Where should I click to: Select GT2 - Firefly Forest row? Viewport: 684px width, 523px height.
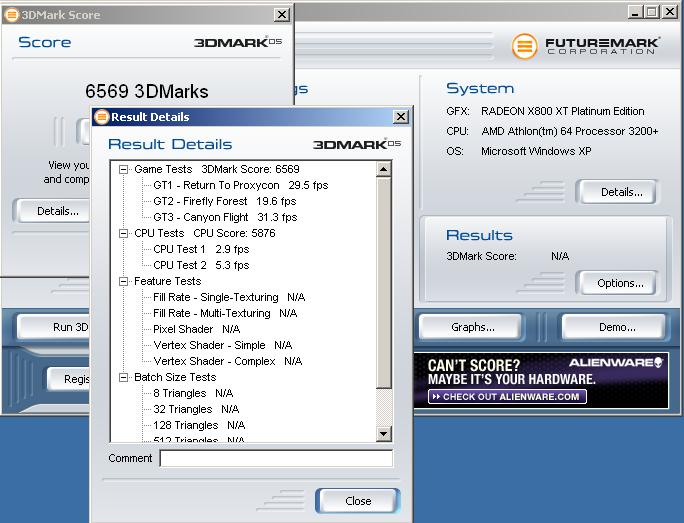(x=225, y=201)
